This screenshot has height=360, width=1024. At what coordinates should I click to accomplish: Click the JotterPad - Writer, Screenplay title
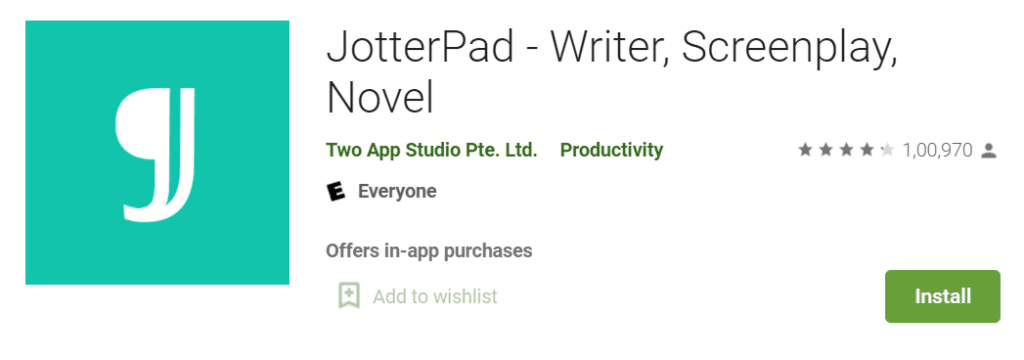point(613,46)
